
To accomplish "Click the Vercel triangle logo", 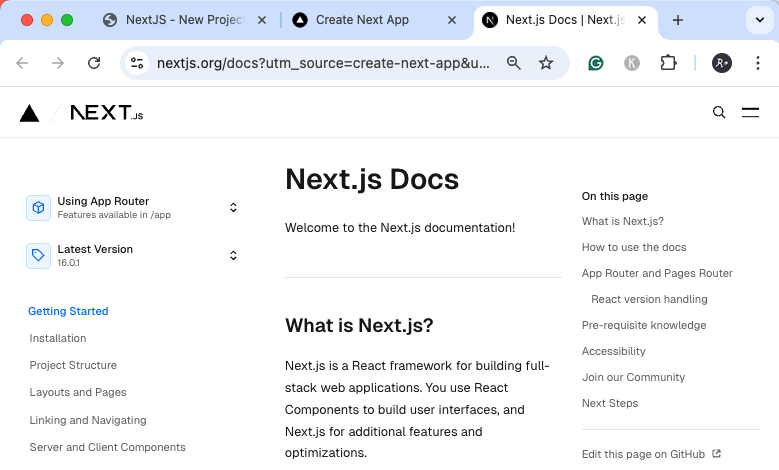I will click(30, 113).
